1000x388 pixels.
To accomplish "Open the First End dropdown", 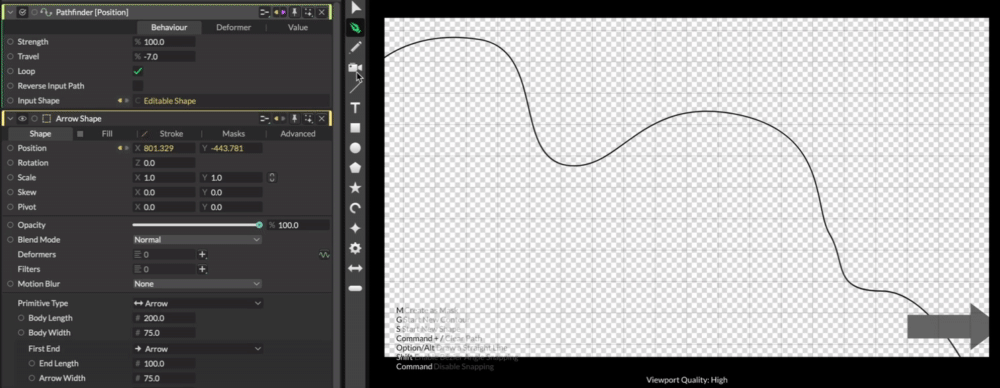I will coord(198,349).
